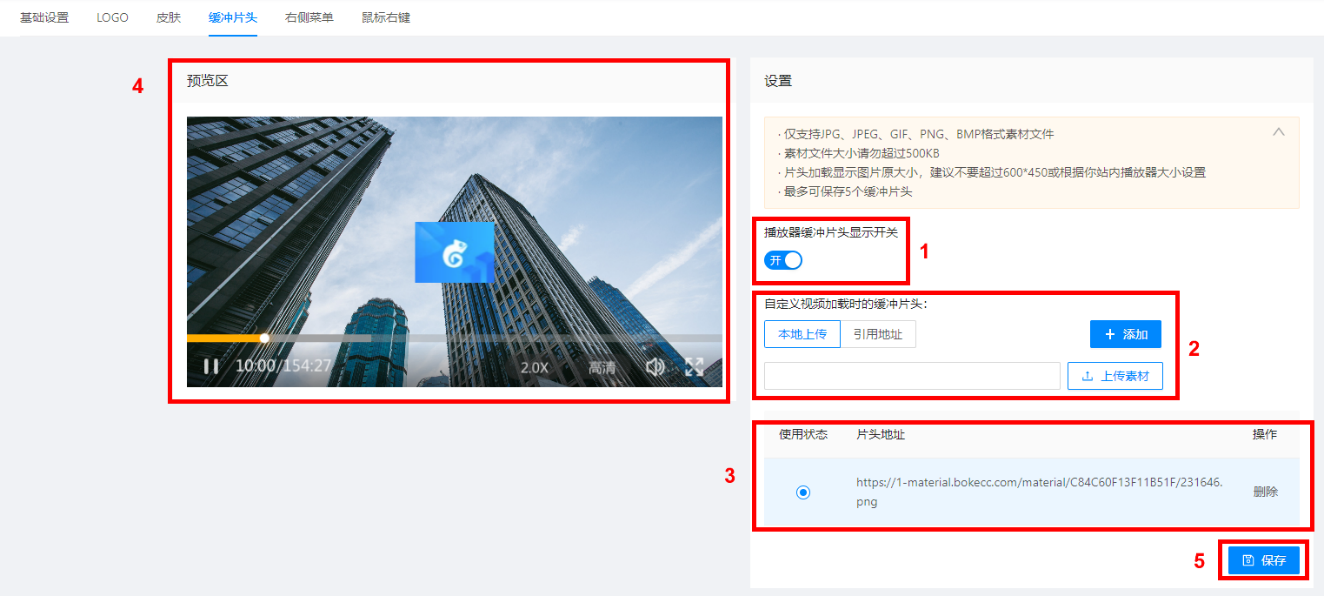
Task: Delete the saved intro via 删除
Action: point(1265,492)
